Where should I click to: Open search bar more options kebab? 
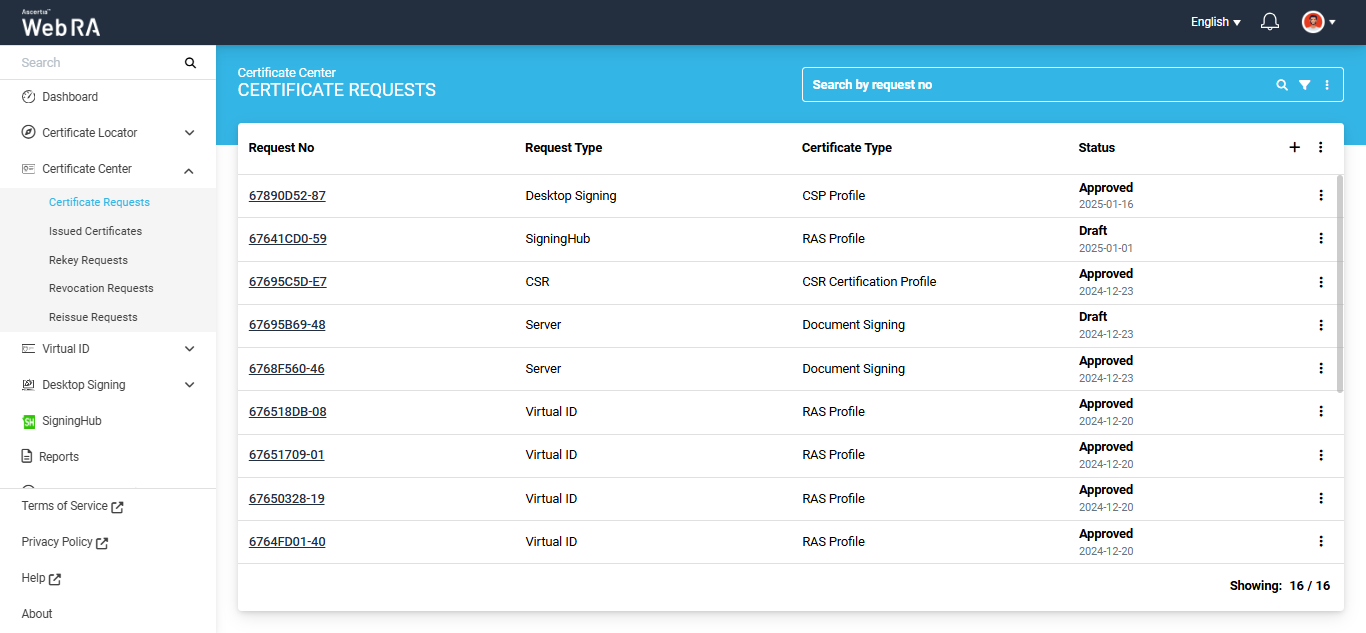pyautogui.click(x=1327, y=85)
